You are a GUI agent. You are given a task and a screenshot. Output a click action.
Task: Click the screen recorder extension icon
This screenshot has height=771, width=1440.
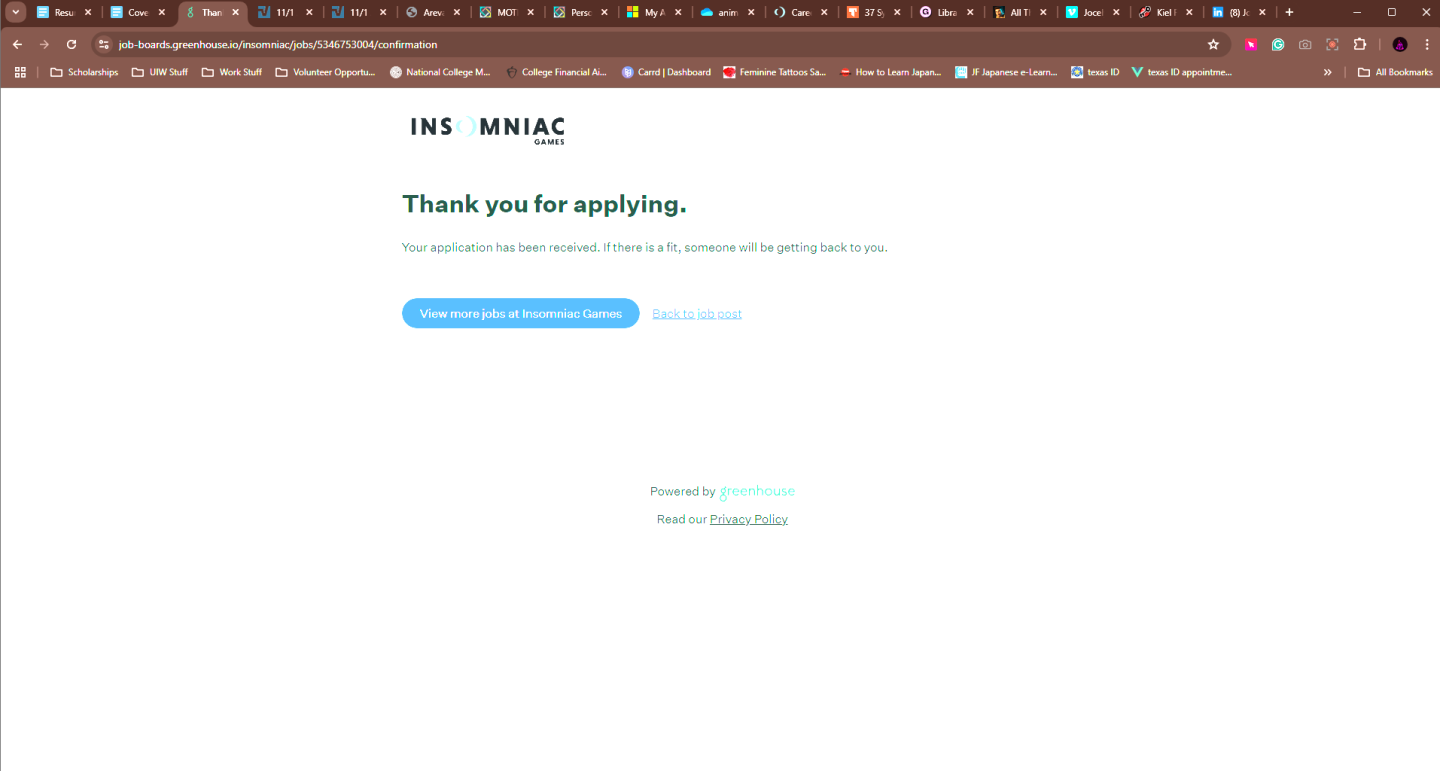[x=1332, y=44]
